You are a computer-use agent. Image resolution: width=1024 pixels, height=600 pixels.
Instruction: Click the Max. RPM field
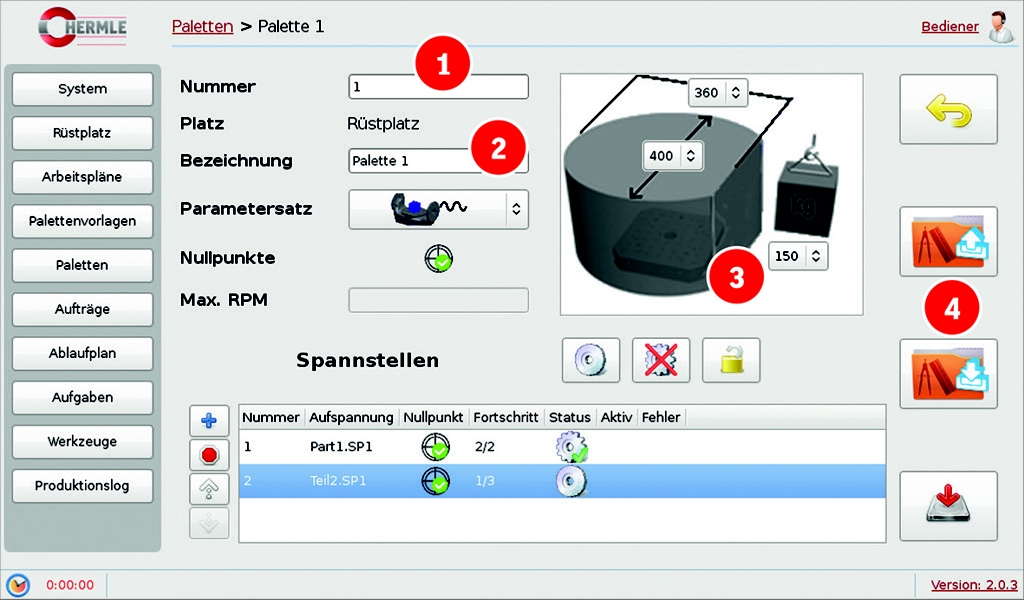click(x=438, y=300)
